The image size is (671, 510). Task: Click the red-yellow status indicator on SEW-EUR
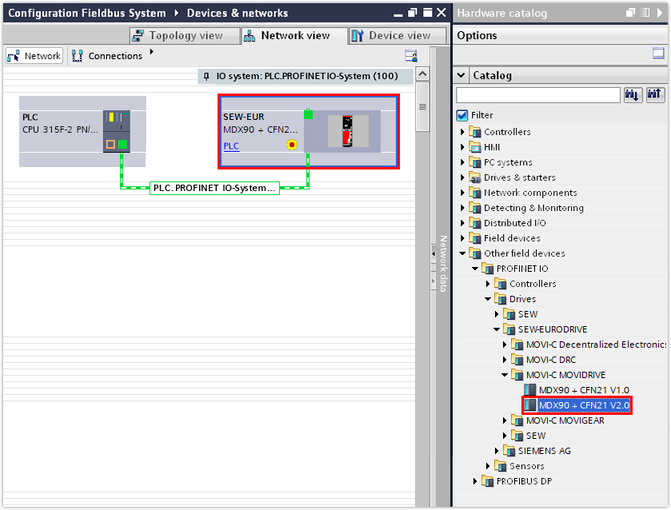click(x=292, y=145)
